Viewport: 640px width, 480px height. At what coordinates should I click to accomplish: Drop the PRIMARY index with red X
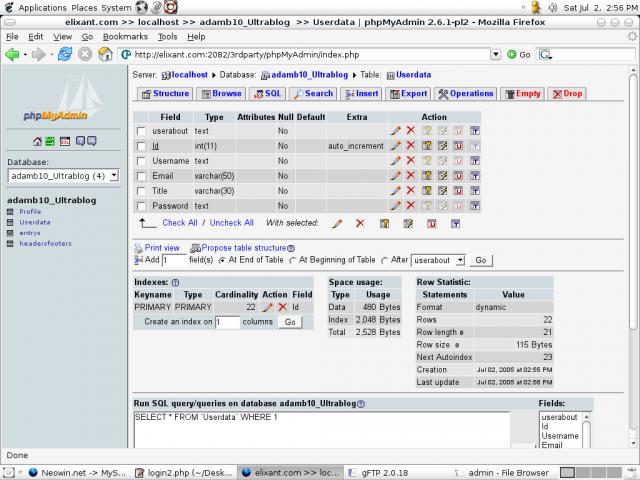282,307
